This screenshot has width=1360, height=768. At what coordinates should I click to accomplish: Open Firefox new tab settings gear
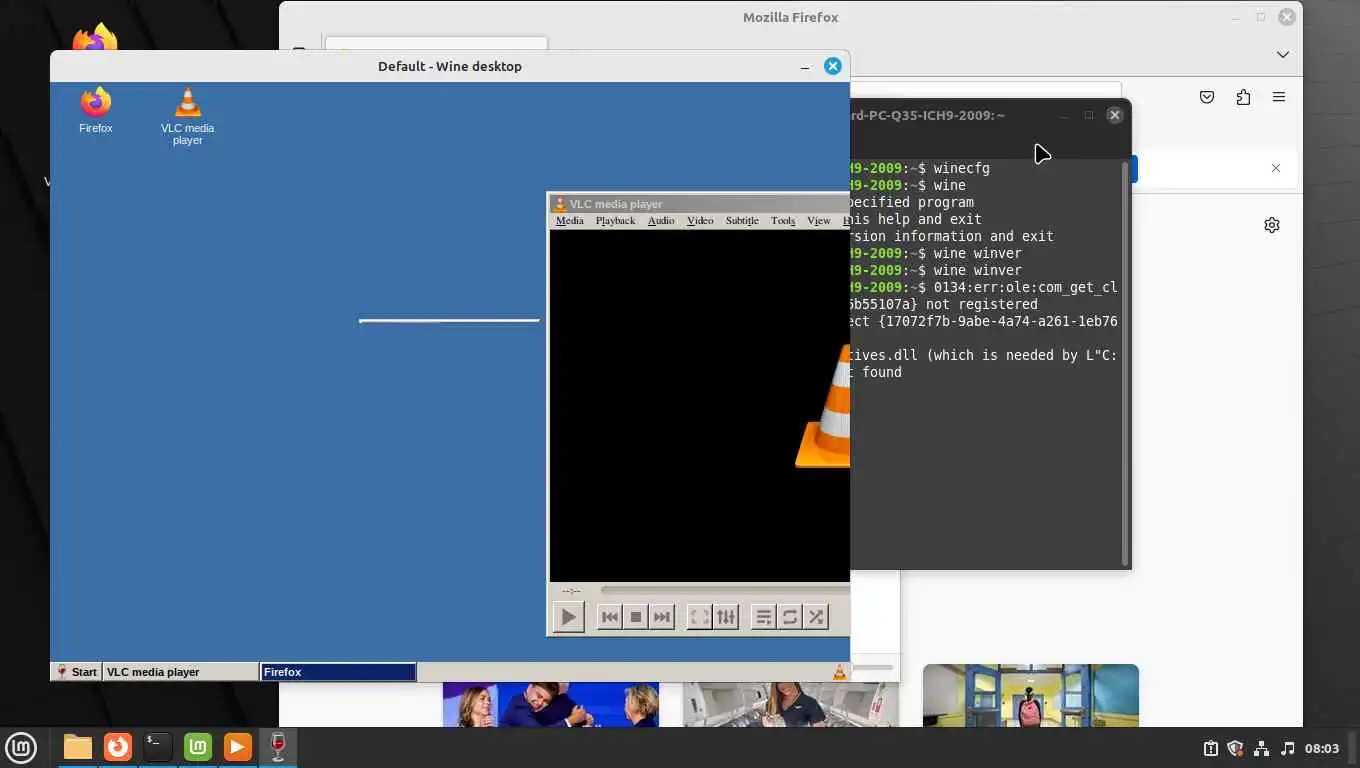pos(1272,225)
